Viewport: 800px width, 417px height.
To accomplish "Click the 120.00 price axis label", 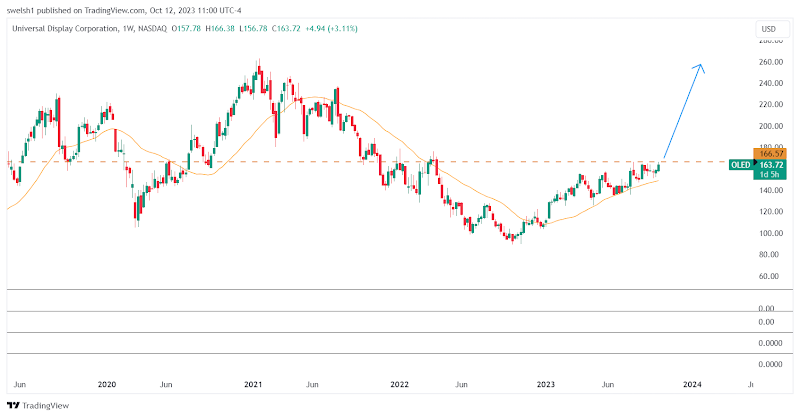I will pos(771,212).
